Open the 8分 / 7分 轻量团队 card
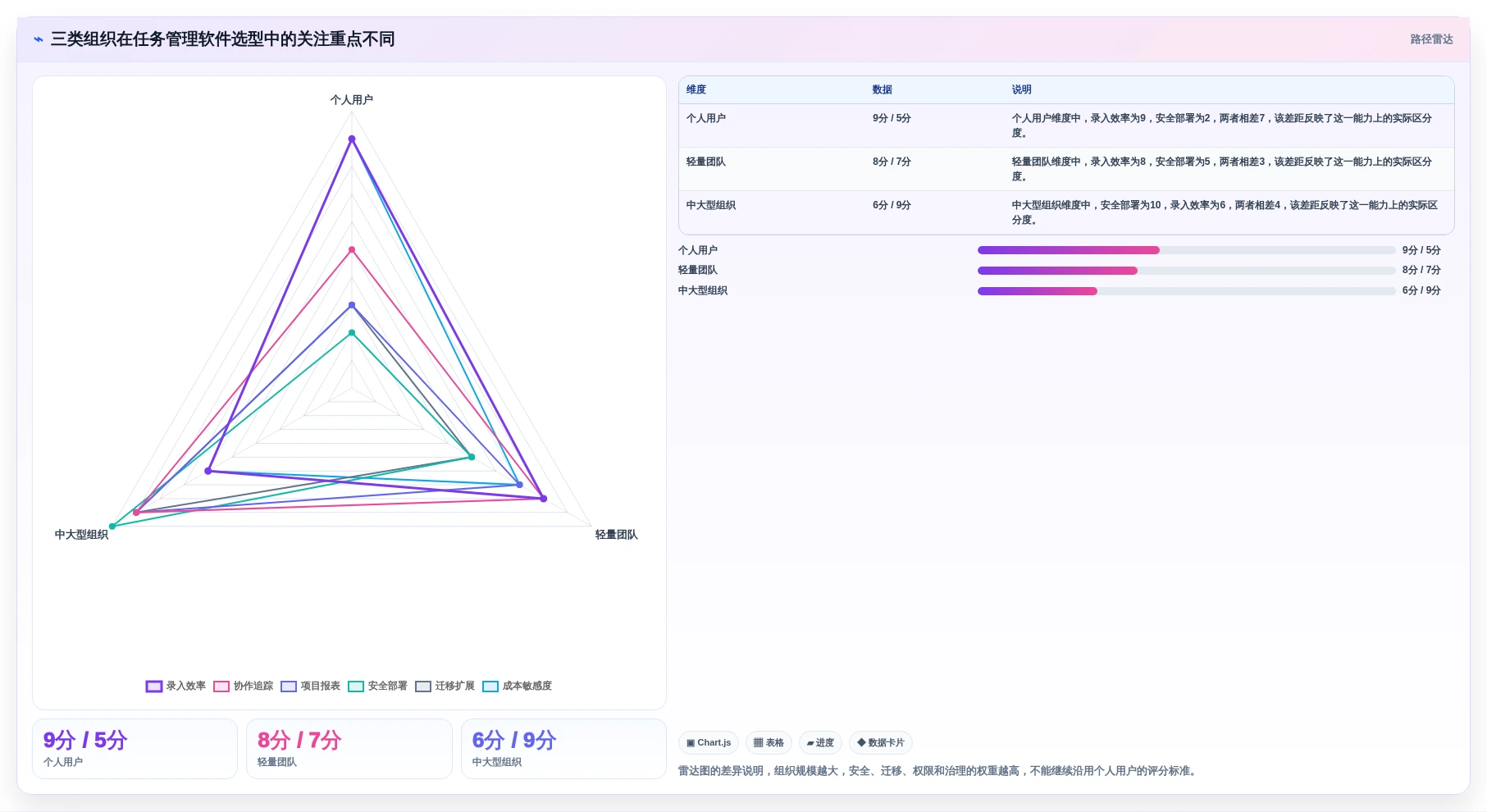Screen dimensions: 1487x812 pos(349,749)
